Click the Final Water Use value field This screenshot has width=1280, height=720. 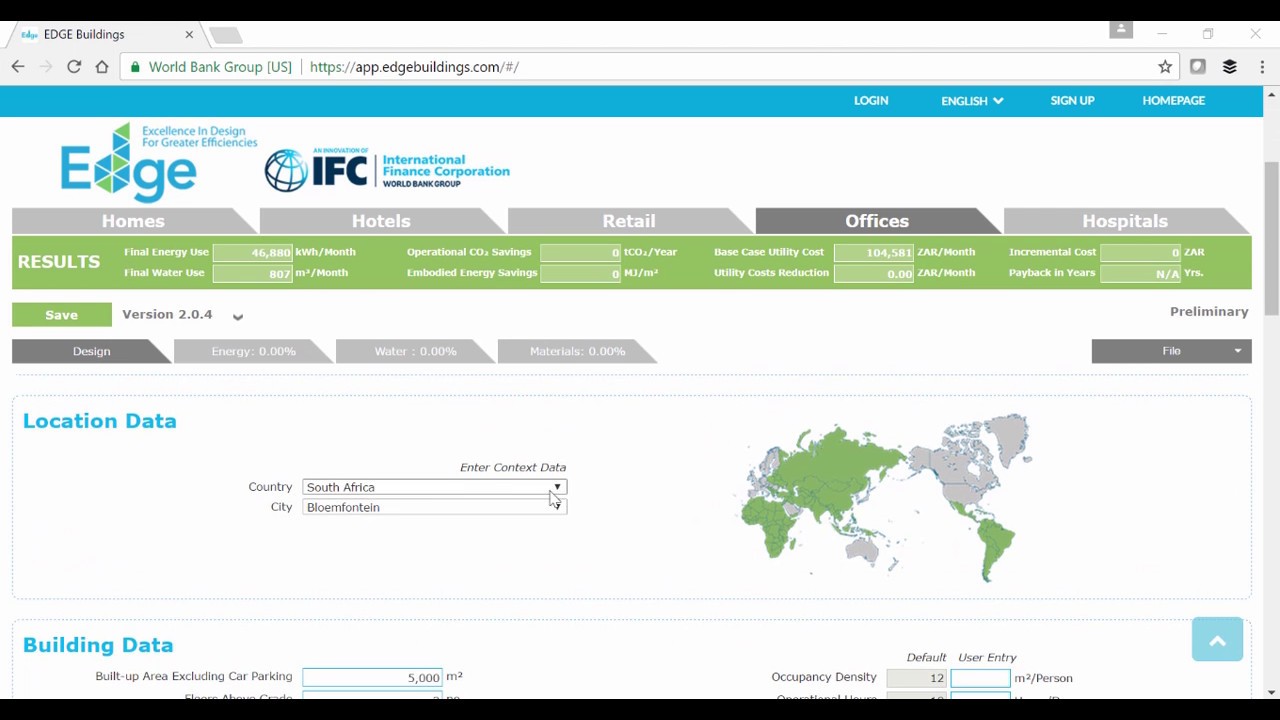point(252,273)
